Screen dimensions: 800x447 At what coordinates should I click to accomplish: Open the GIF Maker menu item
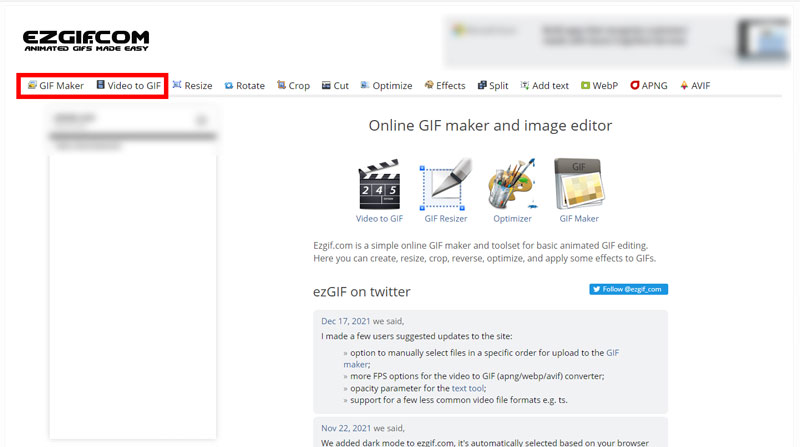pos(55,86)
